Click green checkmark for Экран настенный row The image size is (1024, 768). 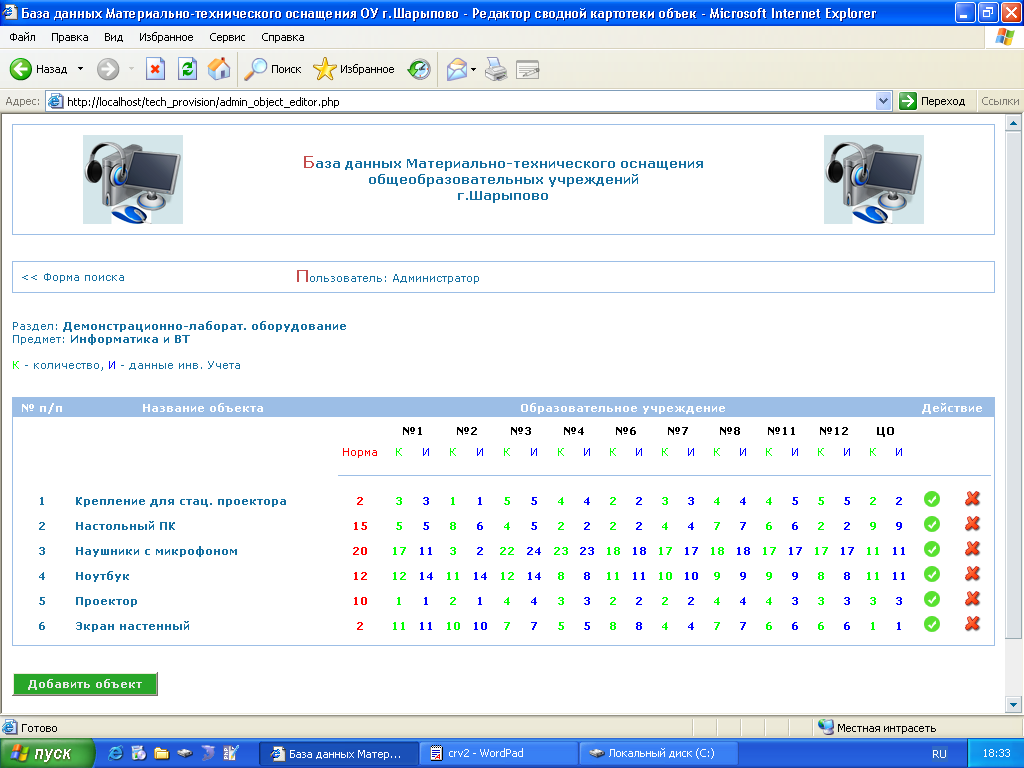click(x=932, y=624)
